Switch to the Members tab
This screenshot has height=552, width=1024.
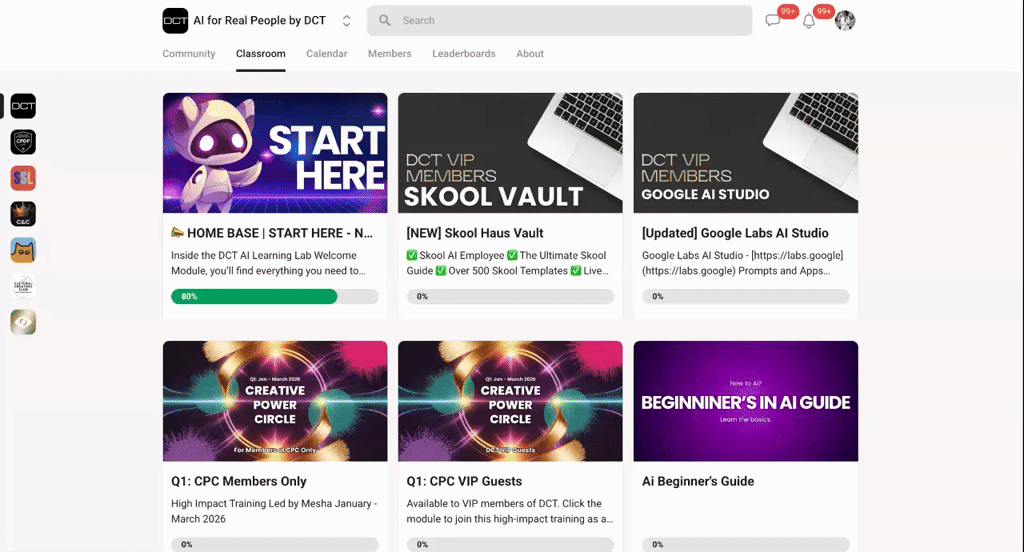click(x=389, y=54)
